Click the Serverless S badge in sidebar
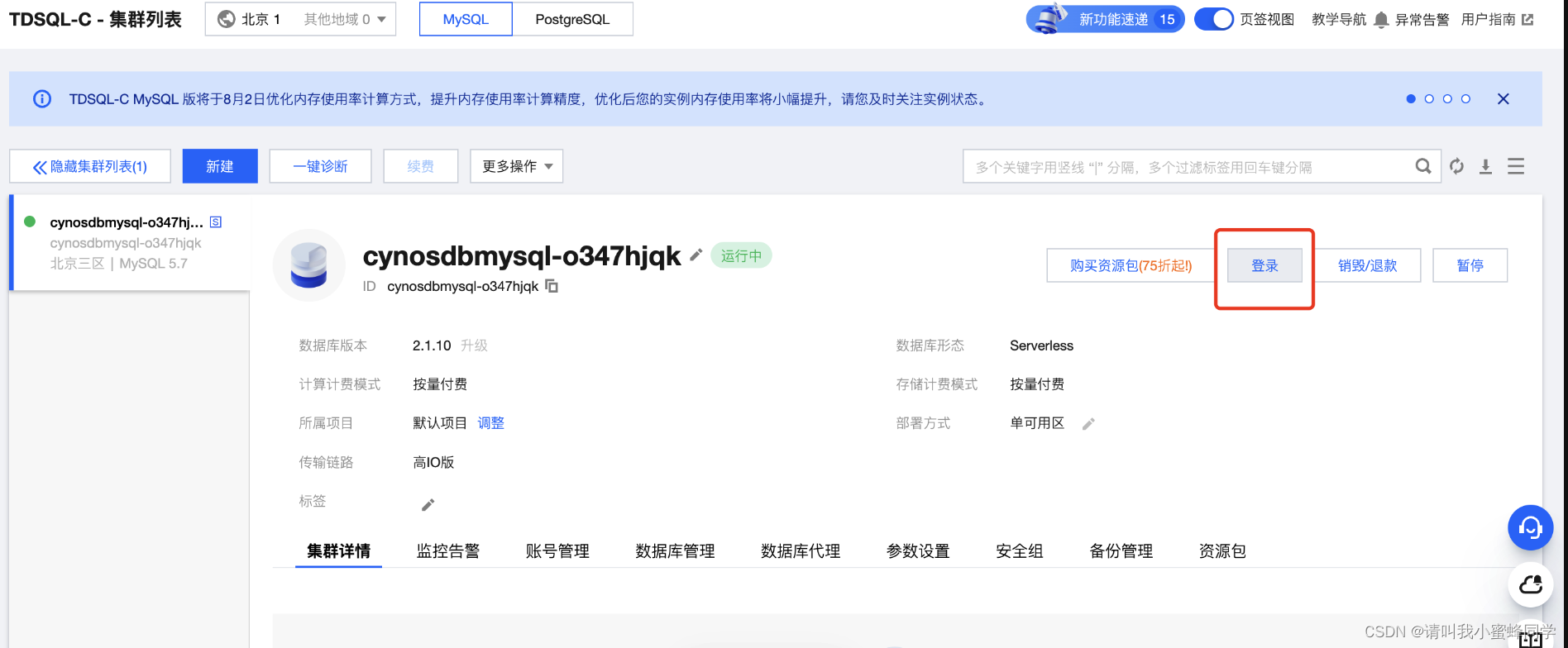1568x648 pixels. click(216, 222)
